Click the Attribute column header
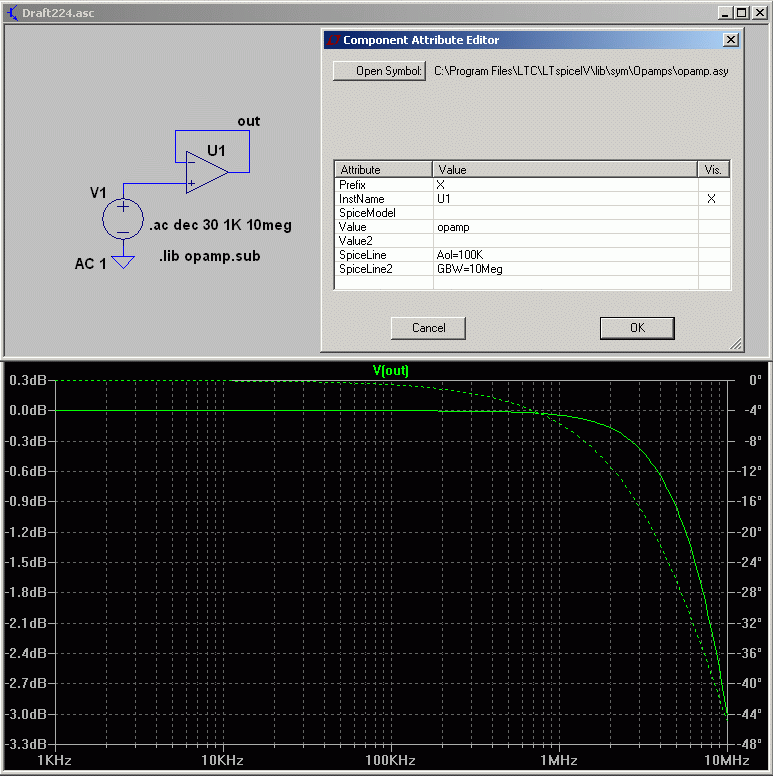Viewport: 773px width, 776px height. pyautogui.click(x=384, y=170)
